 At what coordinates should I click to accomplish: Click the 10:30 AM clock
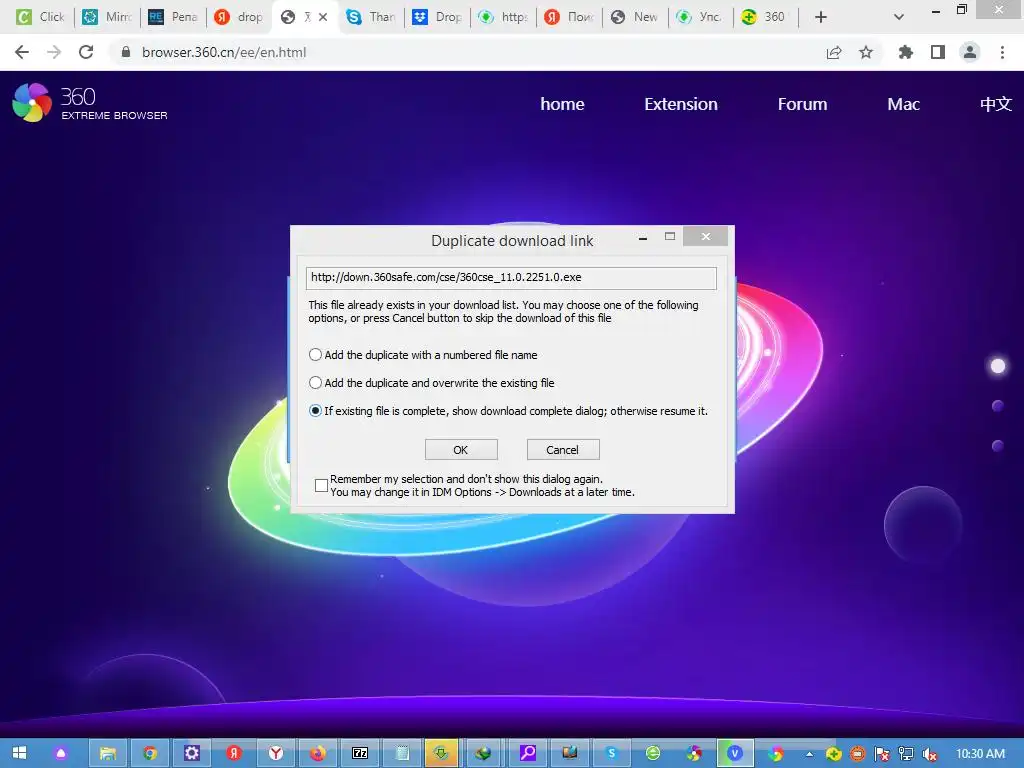tap(980, 754)
